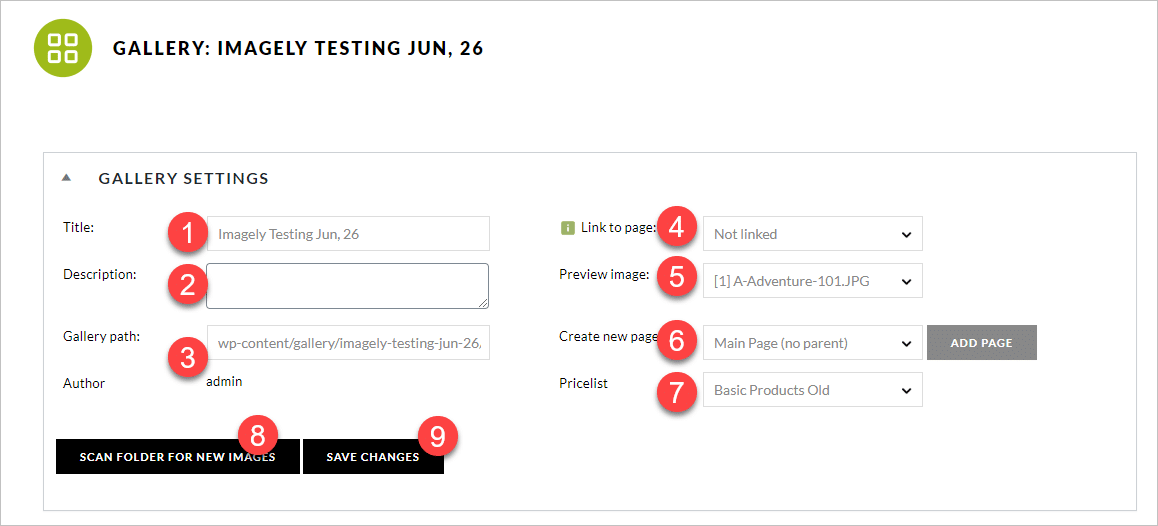Screen dimensions: 1158x526
Task: Click inside the Description text area
Action: (x=347, y=285)
